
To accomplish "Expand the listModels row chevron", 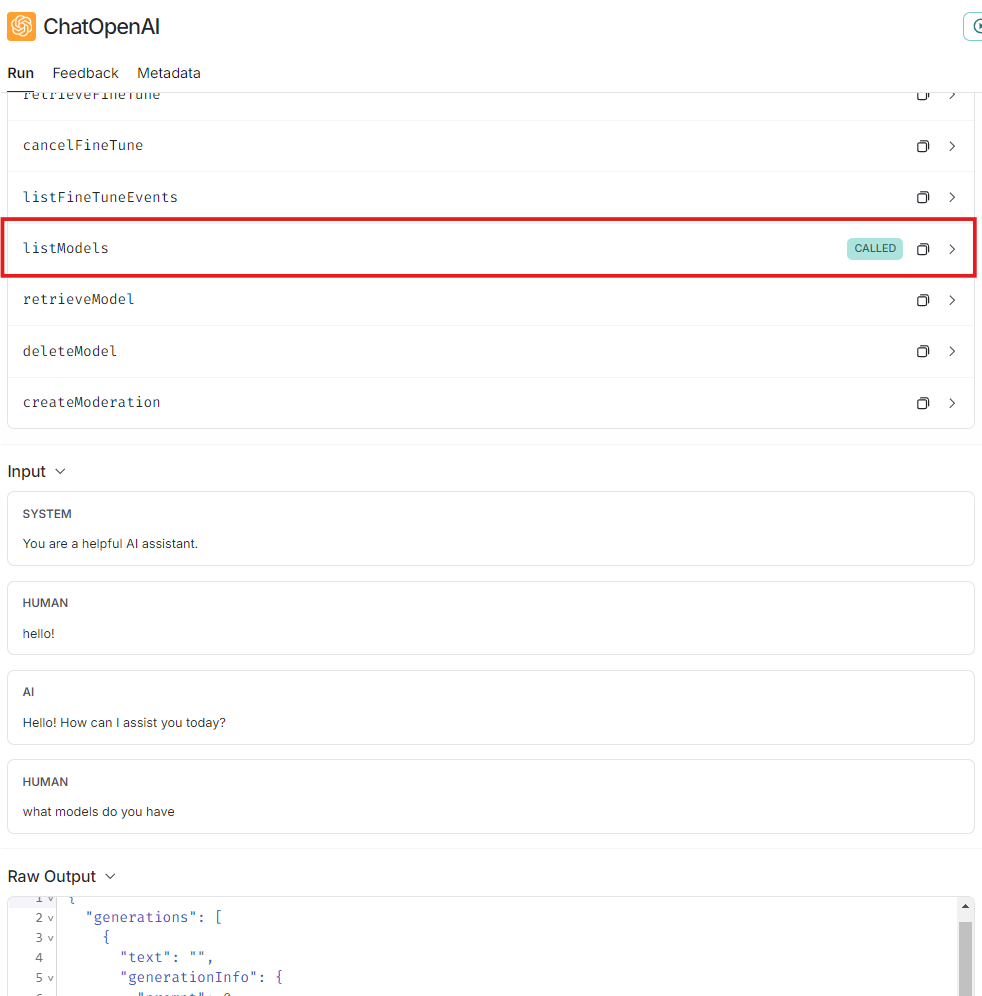I will tap(952, 249).
